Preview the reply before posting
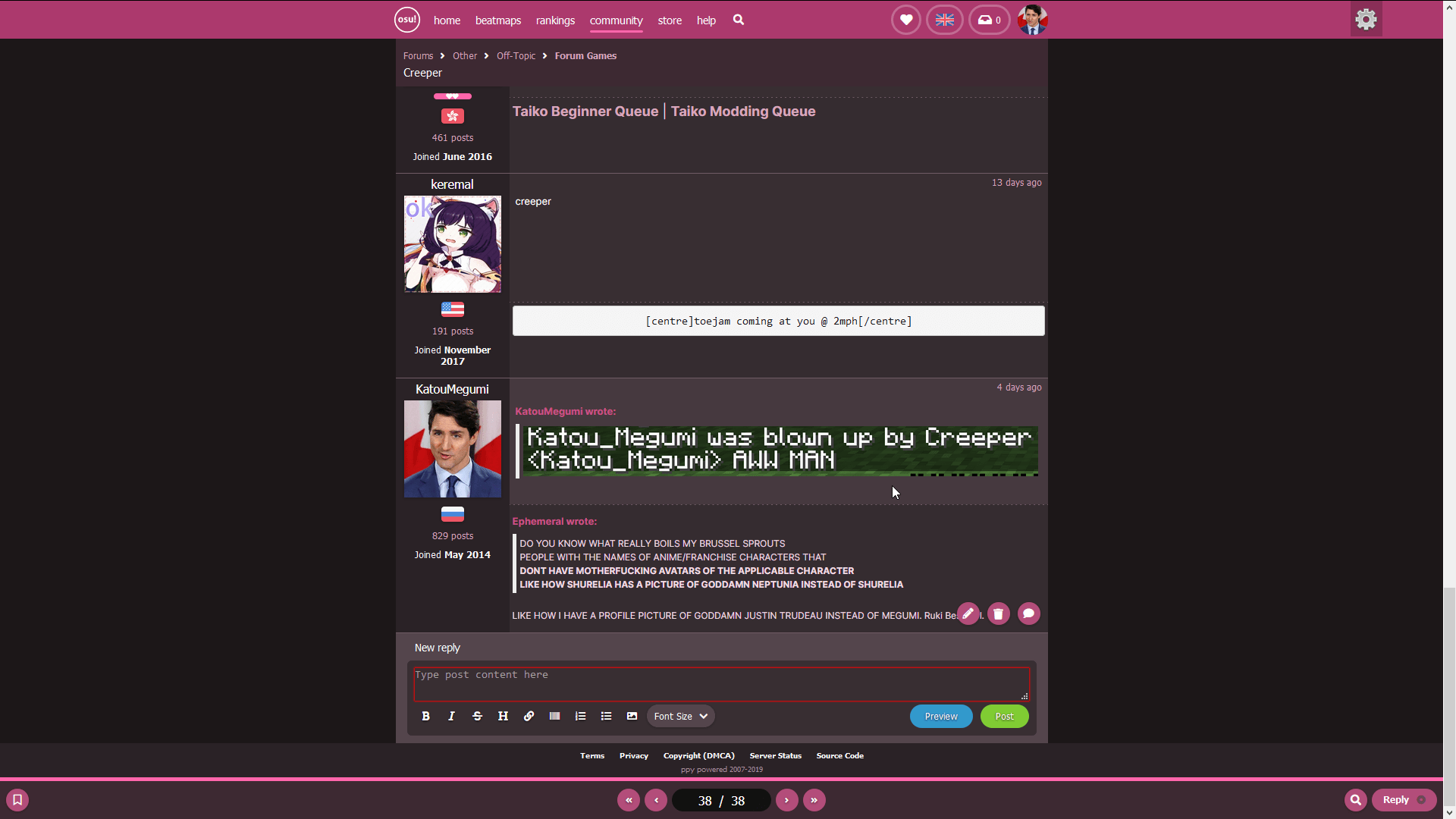The height and width of the screenshot is (819, 1456). (x=940, y=716)
